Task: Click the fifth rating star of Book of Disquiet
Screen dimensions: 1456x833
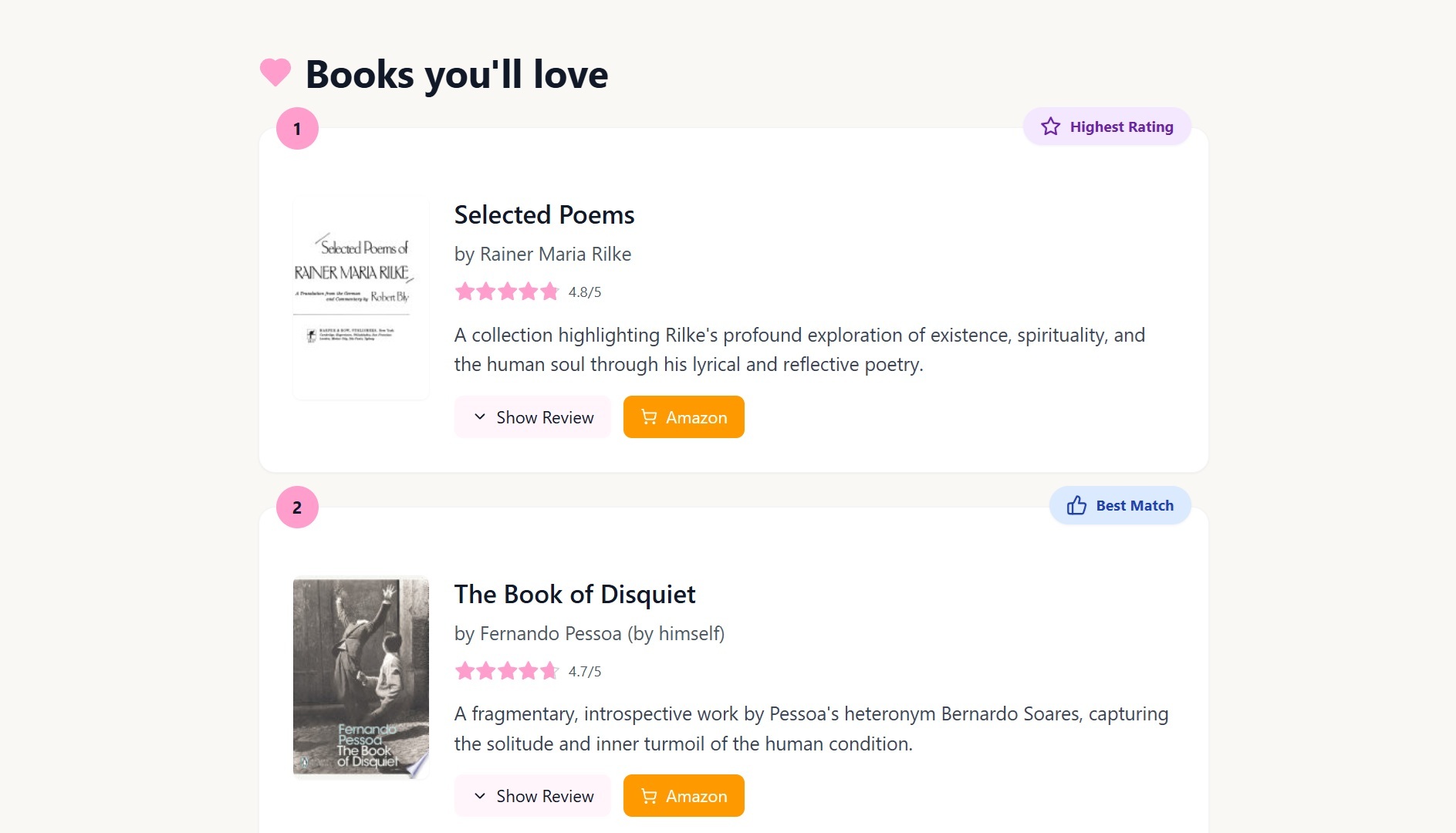Action: (x=549, y=671)
